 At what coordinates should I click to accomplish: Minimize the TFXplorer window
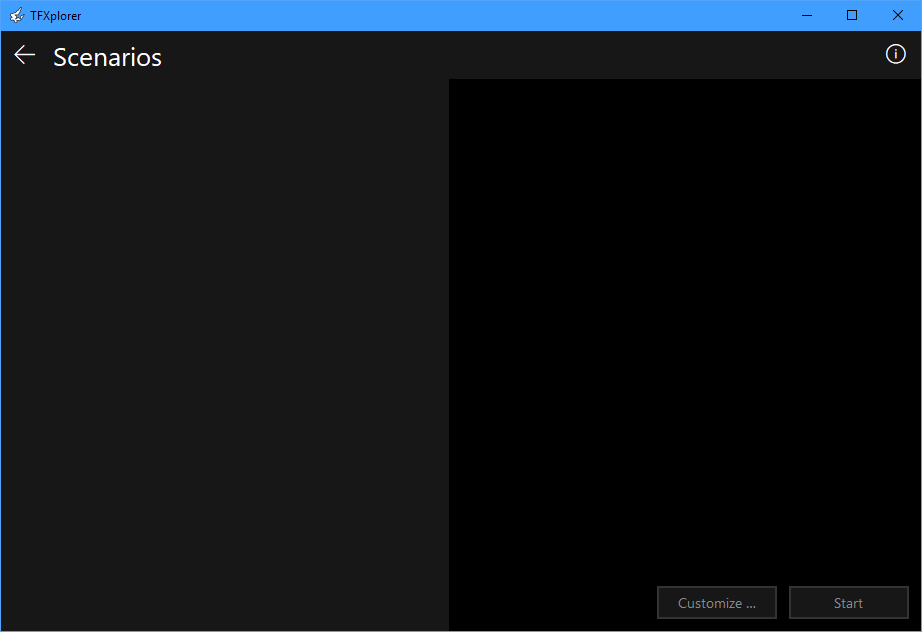806,15
